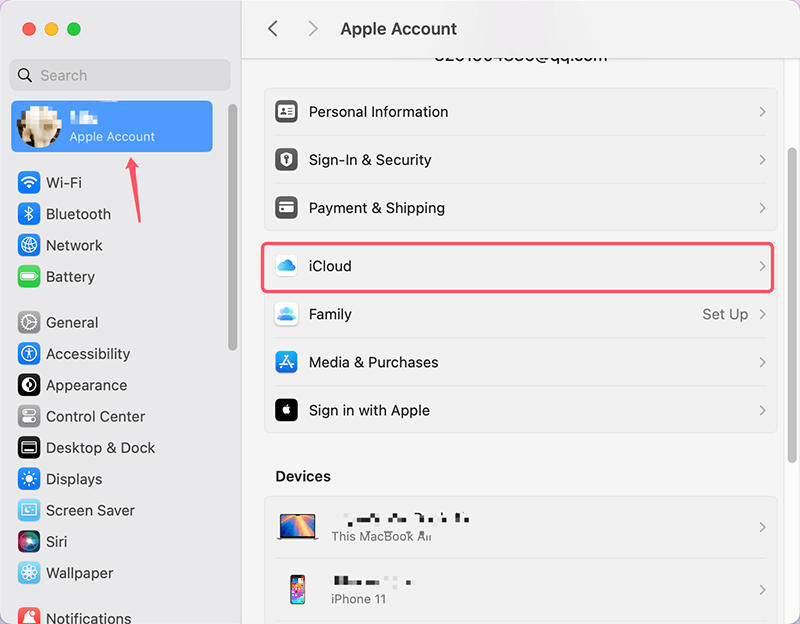Viewport: 800px width, 624px height.
Task: Select Apple Account in the sidebar
Action: pyautogui.click(x=111, y=126)
